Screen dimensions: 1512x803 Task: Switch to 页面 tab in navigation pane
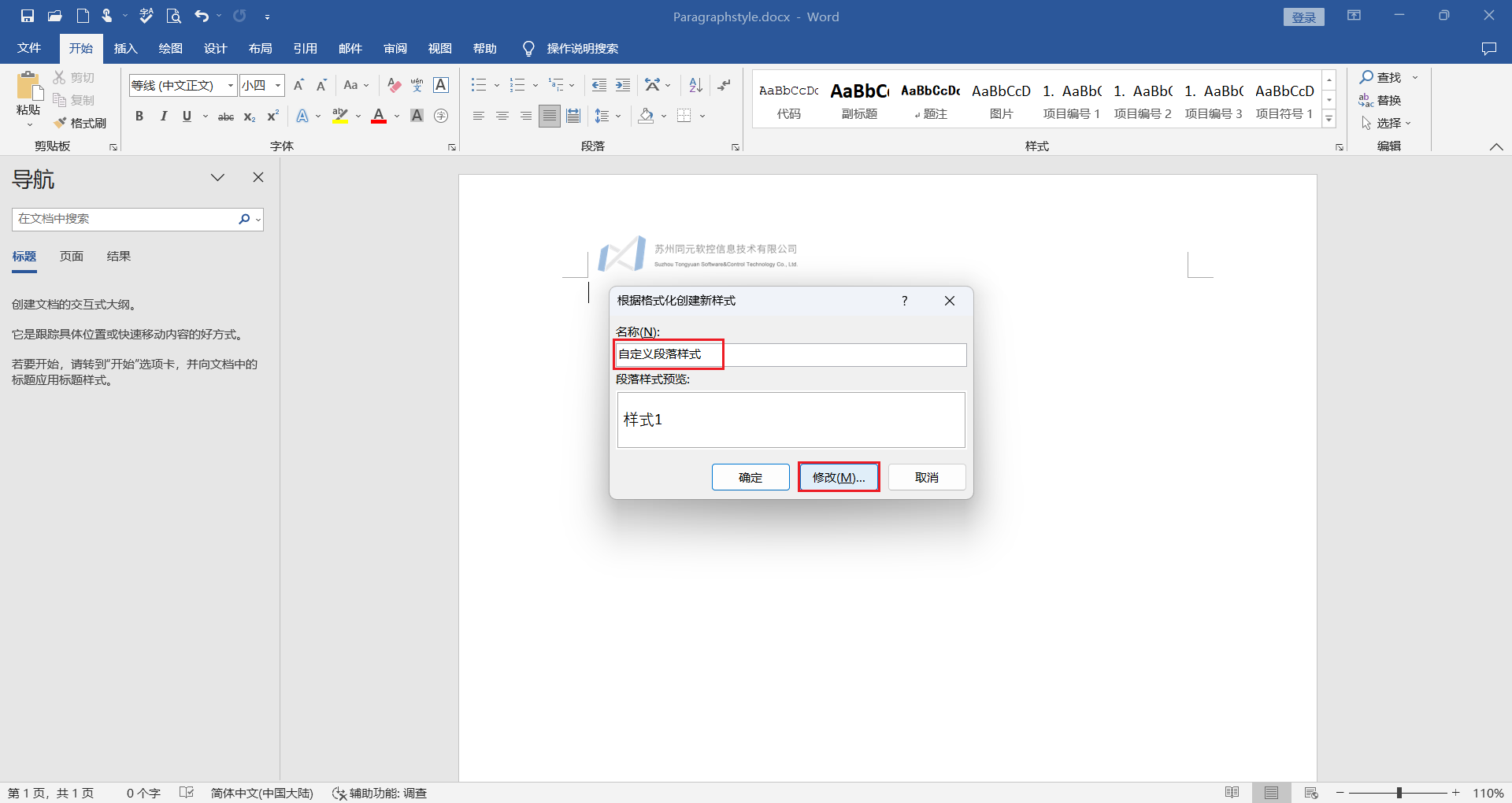click(x=72, y=257)
